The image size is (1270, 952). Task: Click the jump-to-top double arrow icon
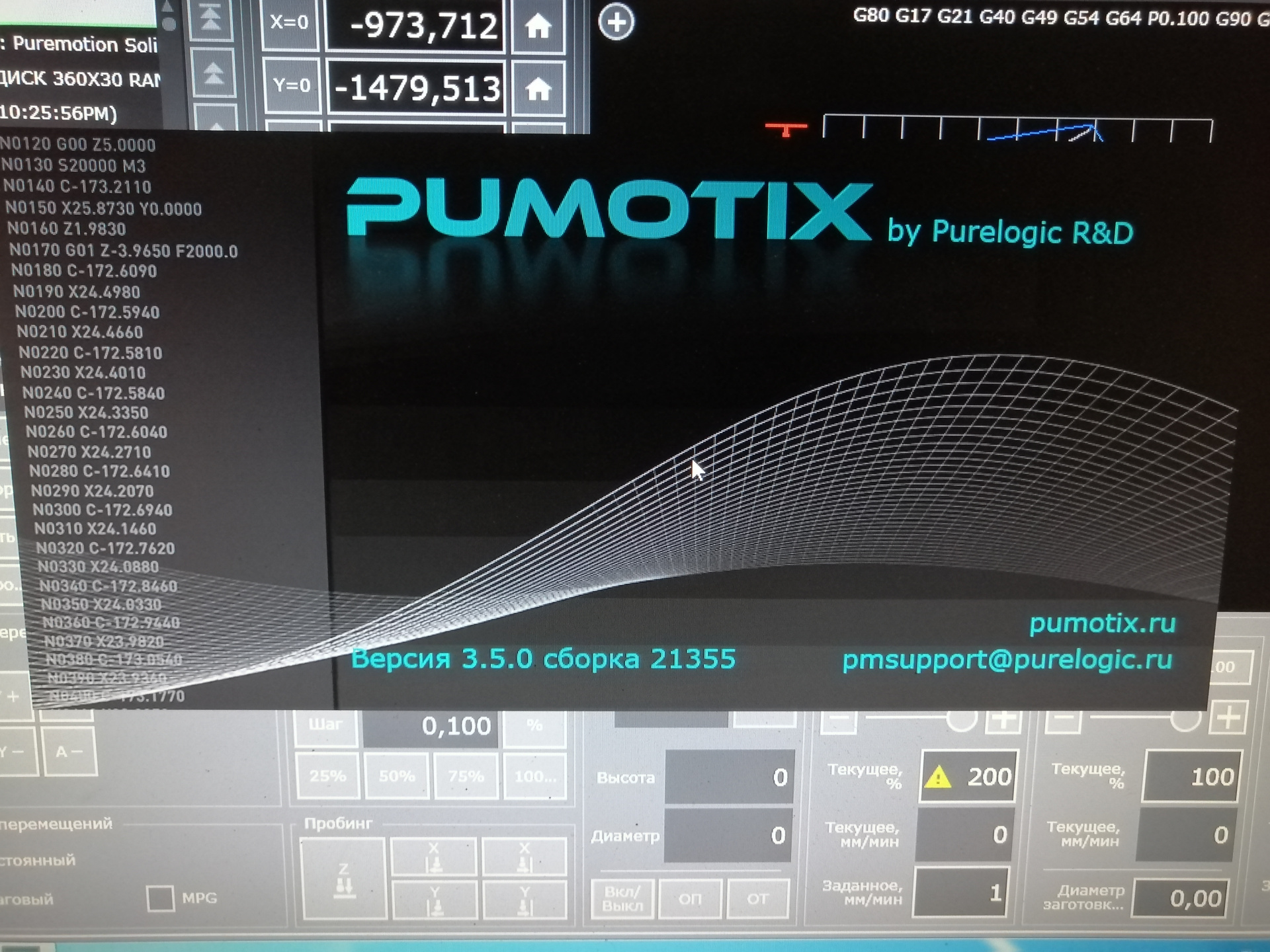[211, 17]
